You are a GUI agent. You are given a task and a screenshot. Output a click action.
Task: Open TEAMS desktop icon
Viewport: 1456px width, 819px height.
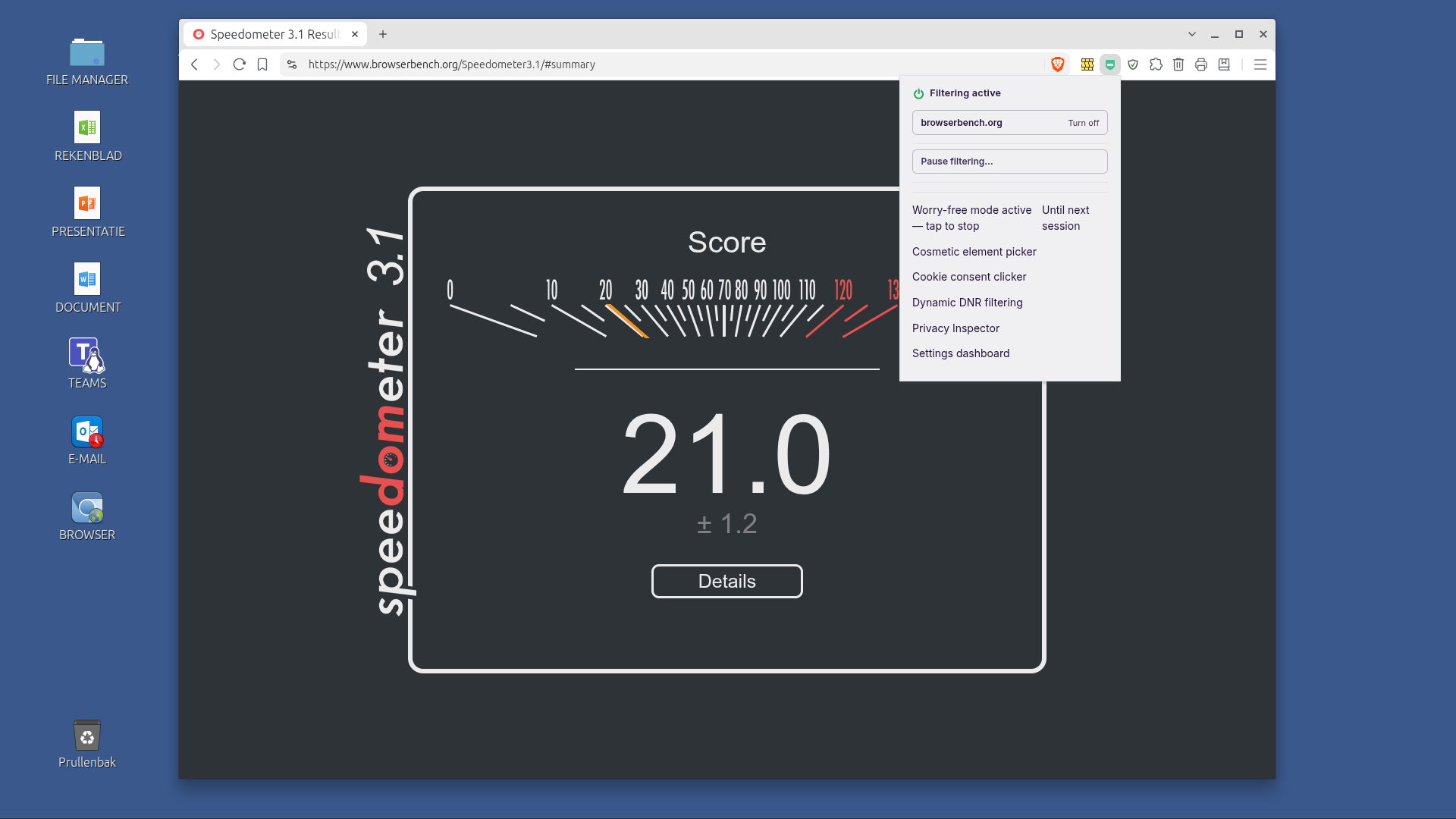87,364
